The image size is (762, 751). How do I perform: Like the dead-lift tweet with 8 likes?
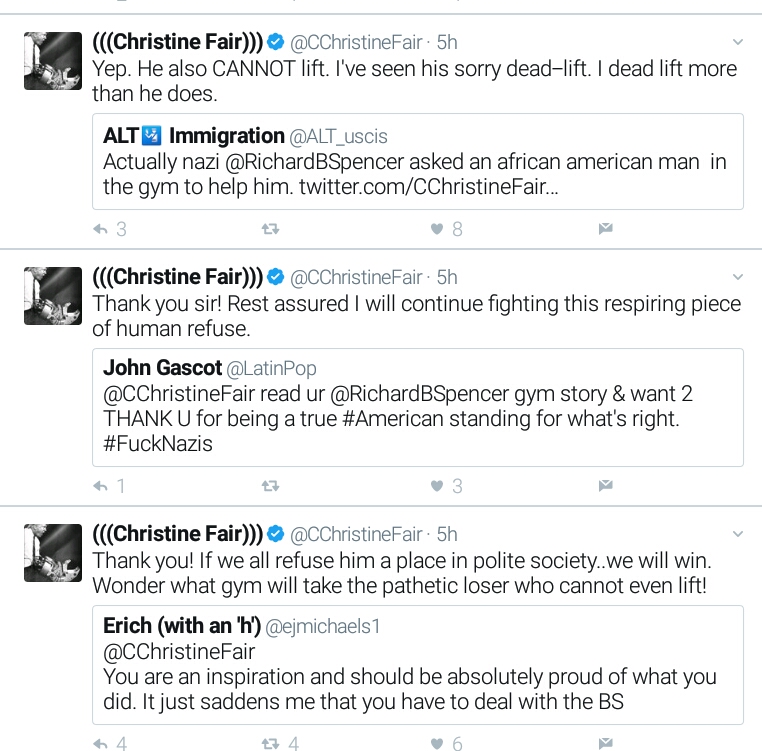click(437, 229)
